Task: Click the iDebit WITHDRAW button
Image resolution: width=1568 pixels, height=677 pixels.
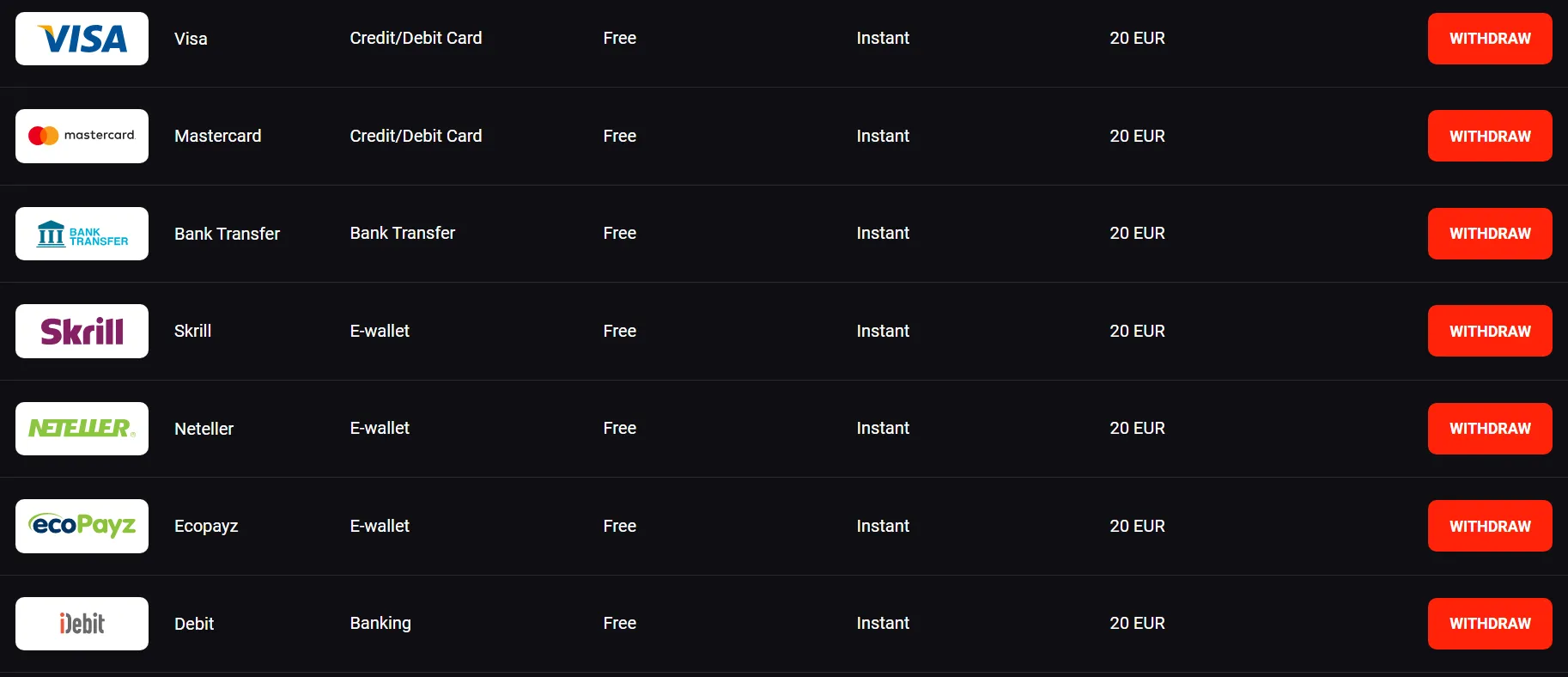Action: [1489, 623]
